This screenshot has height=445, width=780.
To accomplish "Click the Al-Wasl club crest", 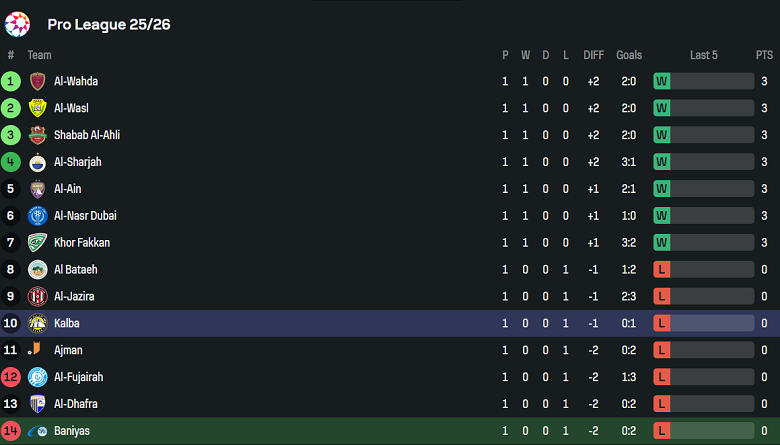I will (x=38, y=108).
